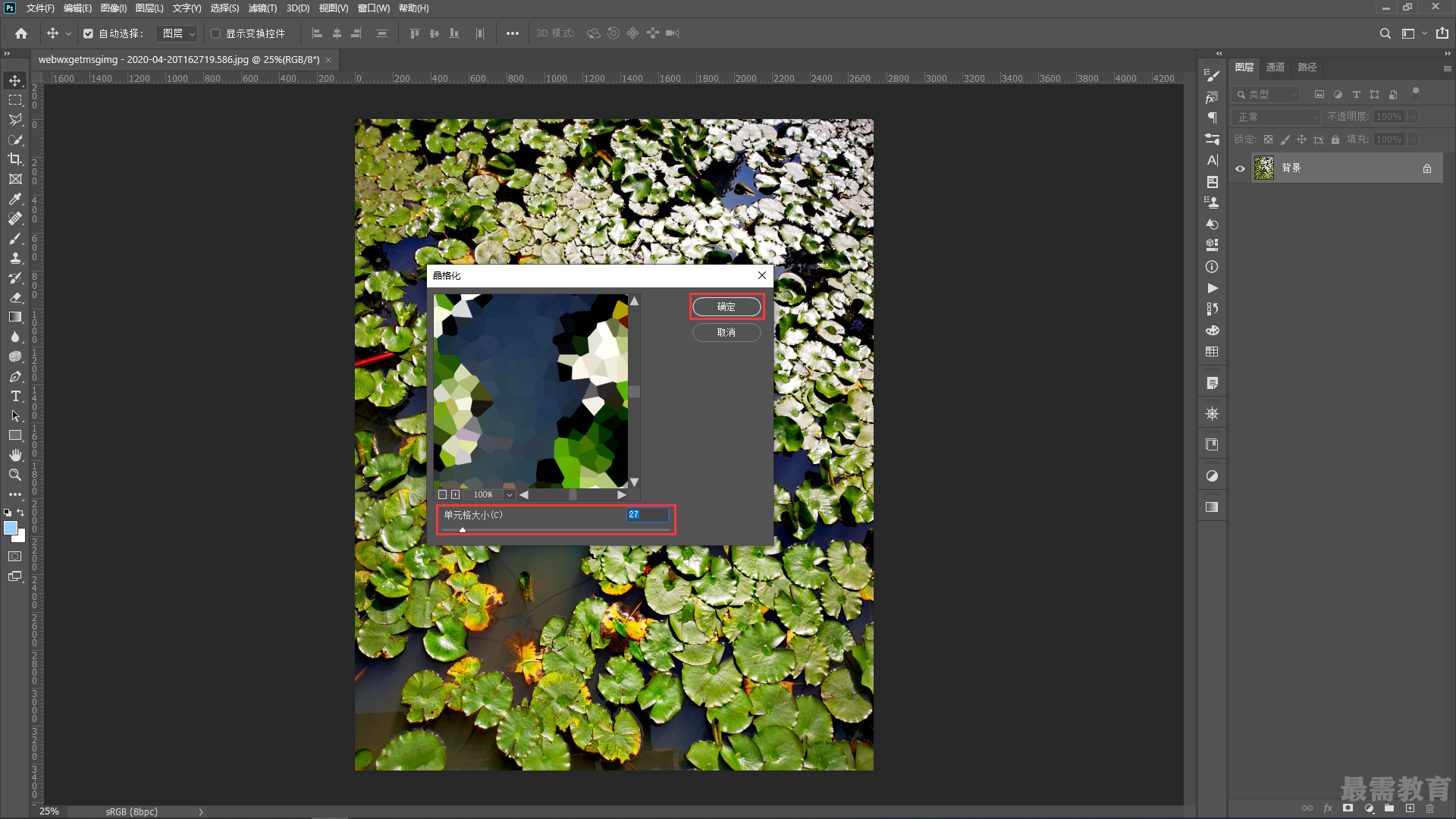Select the Rectangular Marquee tool
Image resolution: width=1456 pixels, height=819 pixels.
[x=15, y=100]
